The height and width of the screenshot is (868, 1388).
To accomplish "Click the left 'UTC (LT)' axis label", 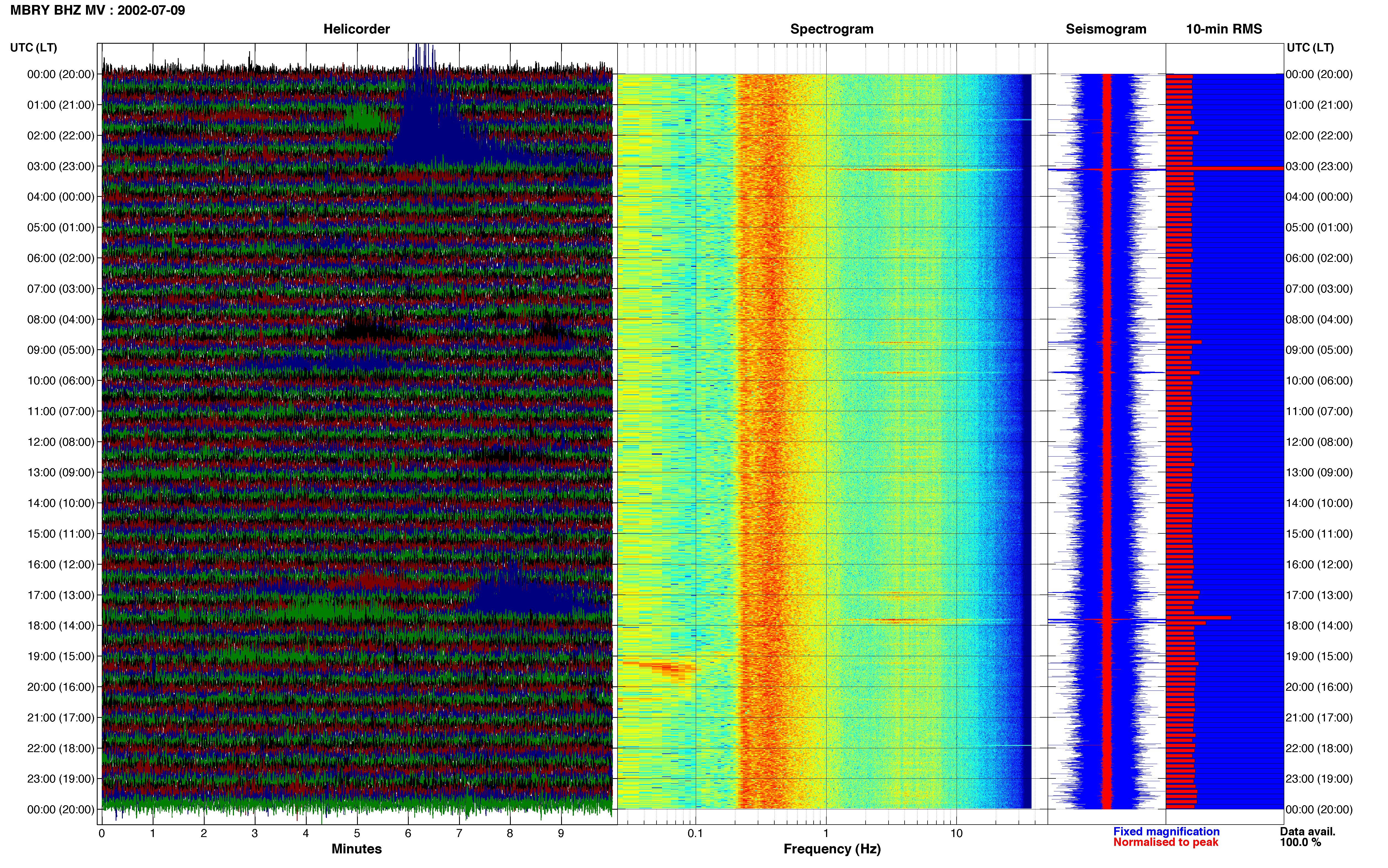I will (x=34, y=48).
